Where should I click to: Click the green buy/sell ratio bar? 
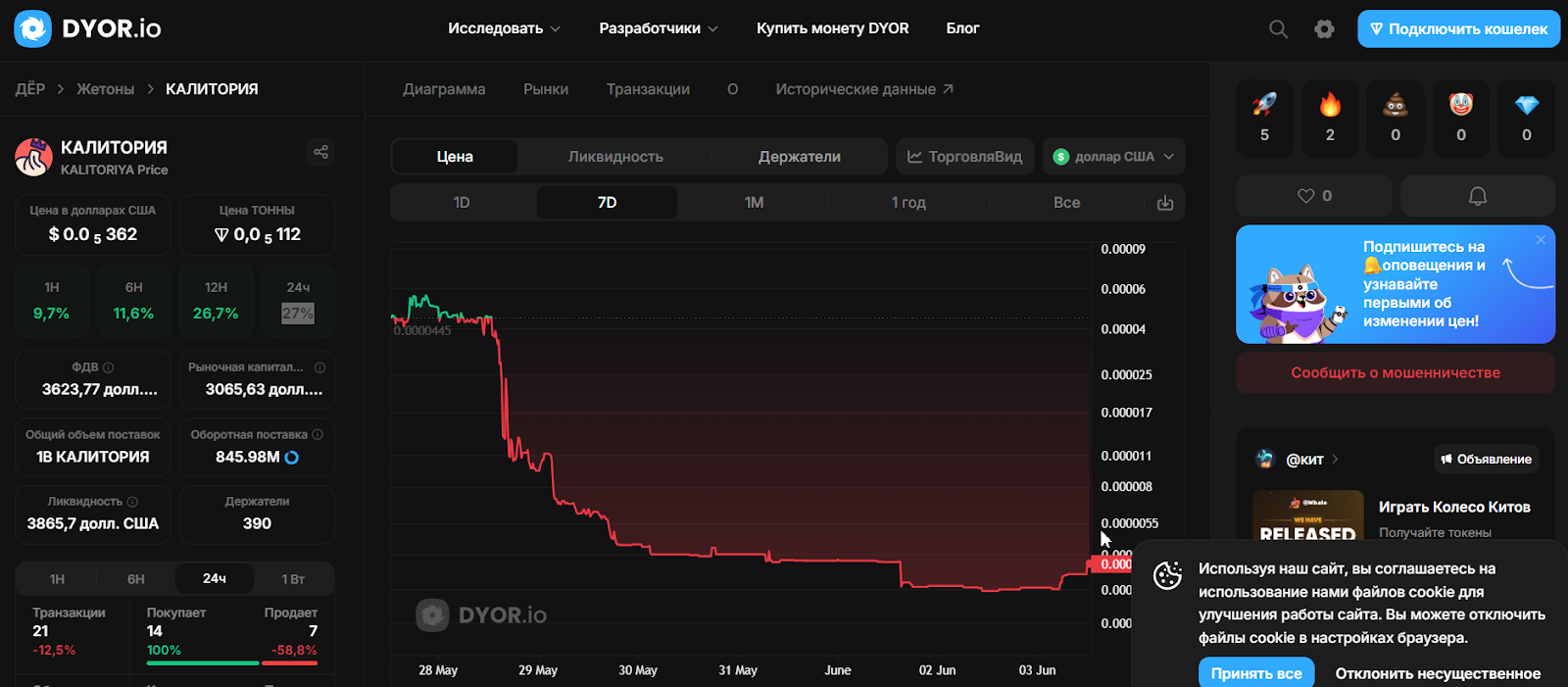coord(203,663)
